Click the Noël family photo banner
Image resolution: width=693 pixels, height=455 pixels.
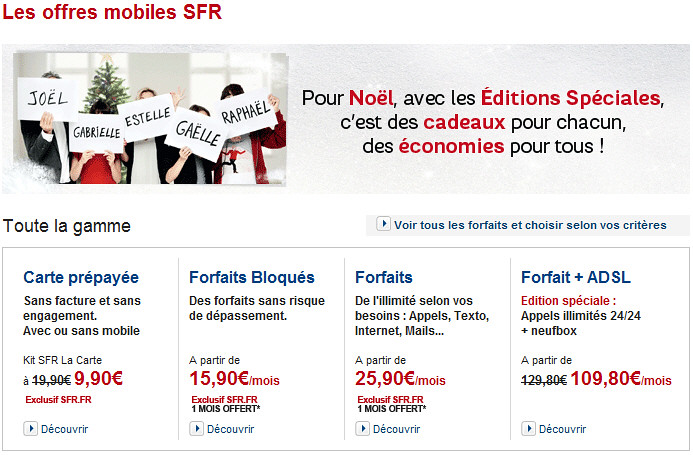tap(150, 118)
